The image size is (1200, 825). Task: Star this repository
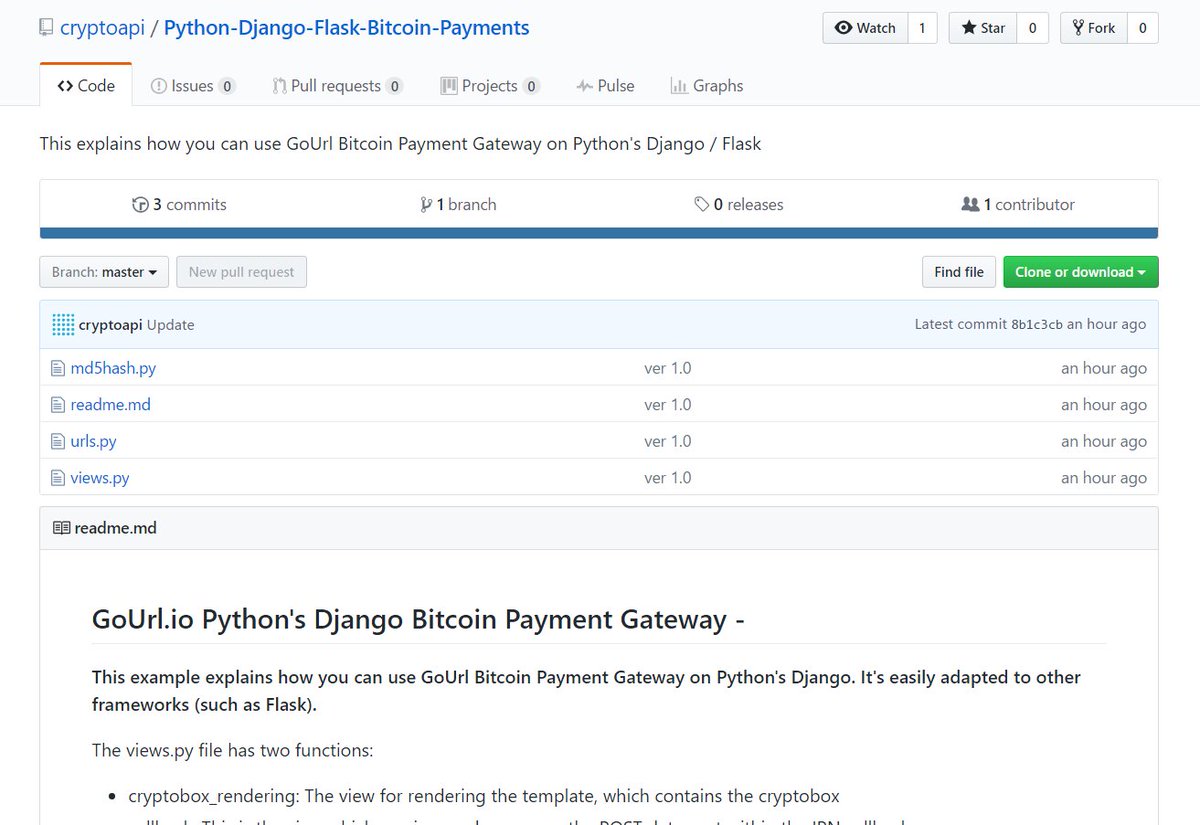click(x=983, y=28)
